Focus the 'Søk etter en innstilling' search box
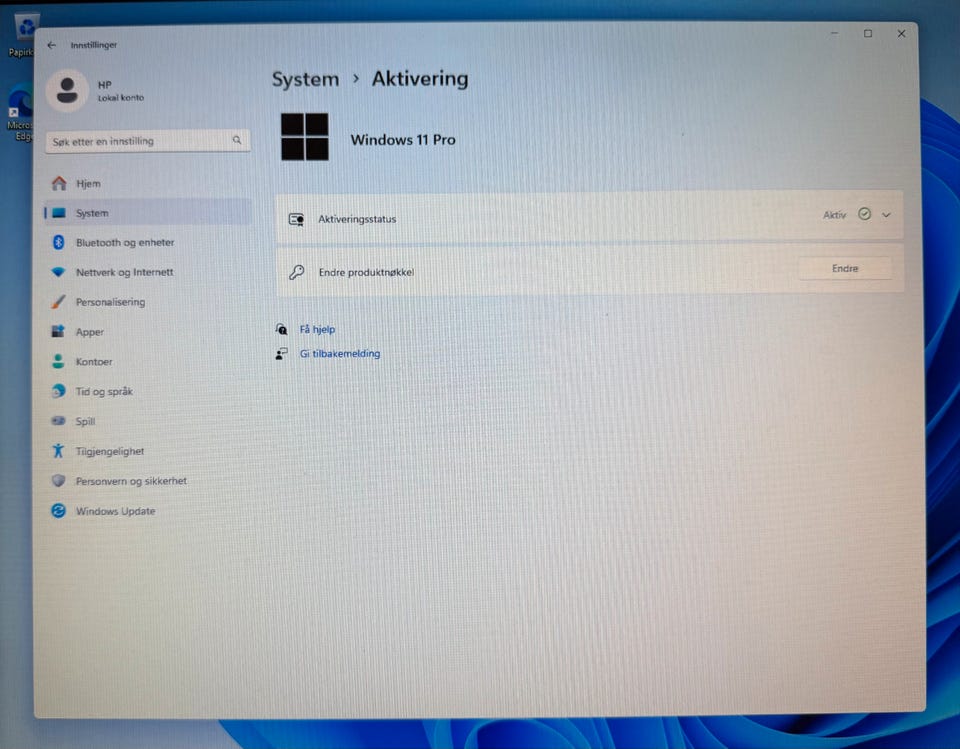 (x=148, y=141)
